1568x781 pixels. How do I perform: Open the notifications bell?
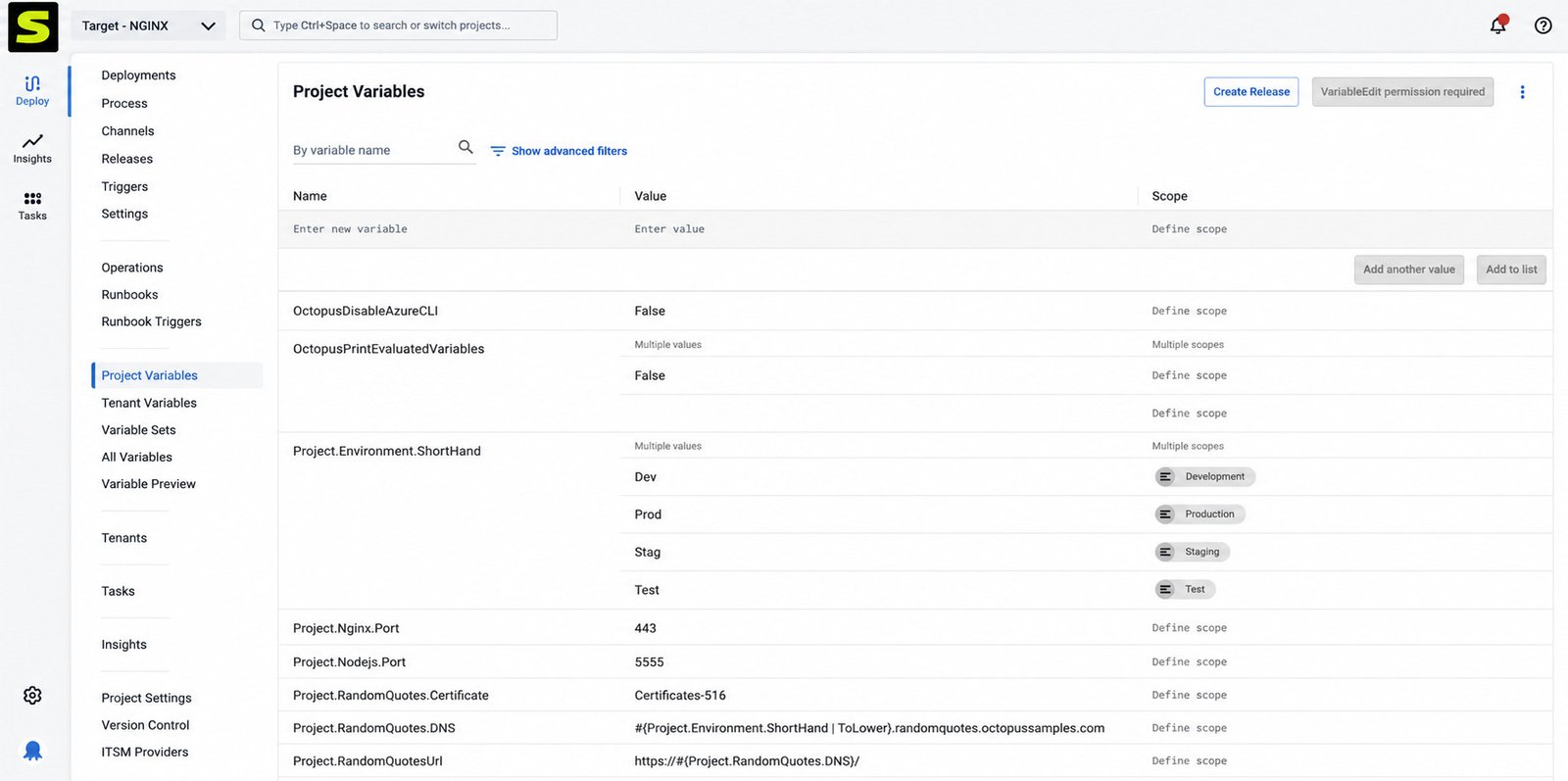point(1498,24)
